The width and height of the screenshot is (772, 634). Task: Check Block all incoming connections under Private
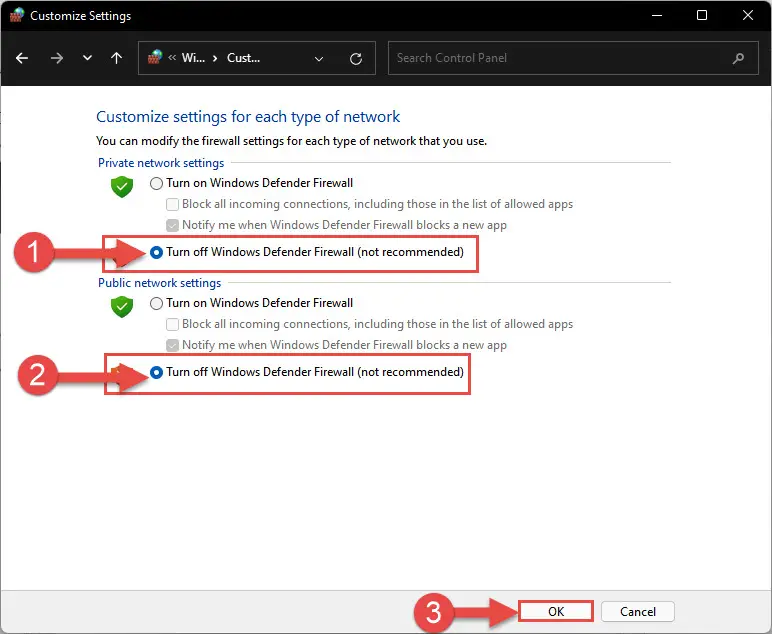coord(369,204)
